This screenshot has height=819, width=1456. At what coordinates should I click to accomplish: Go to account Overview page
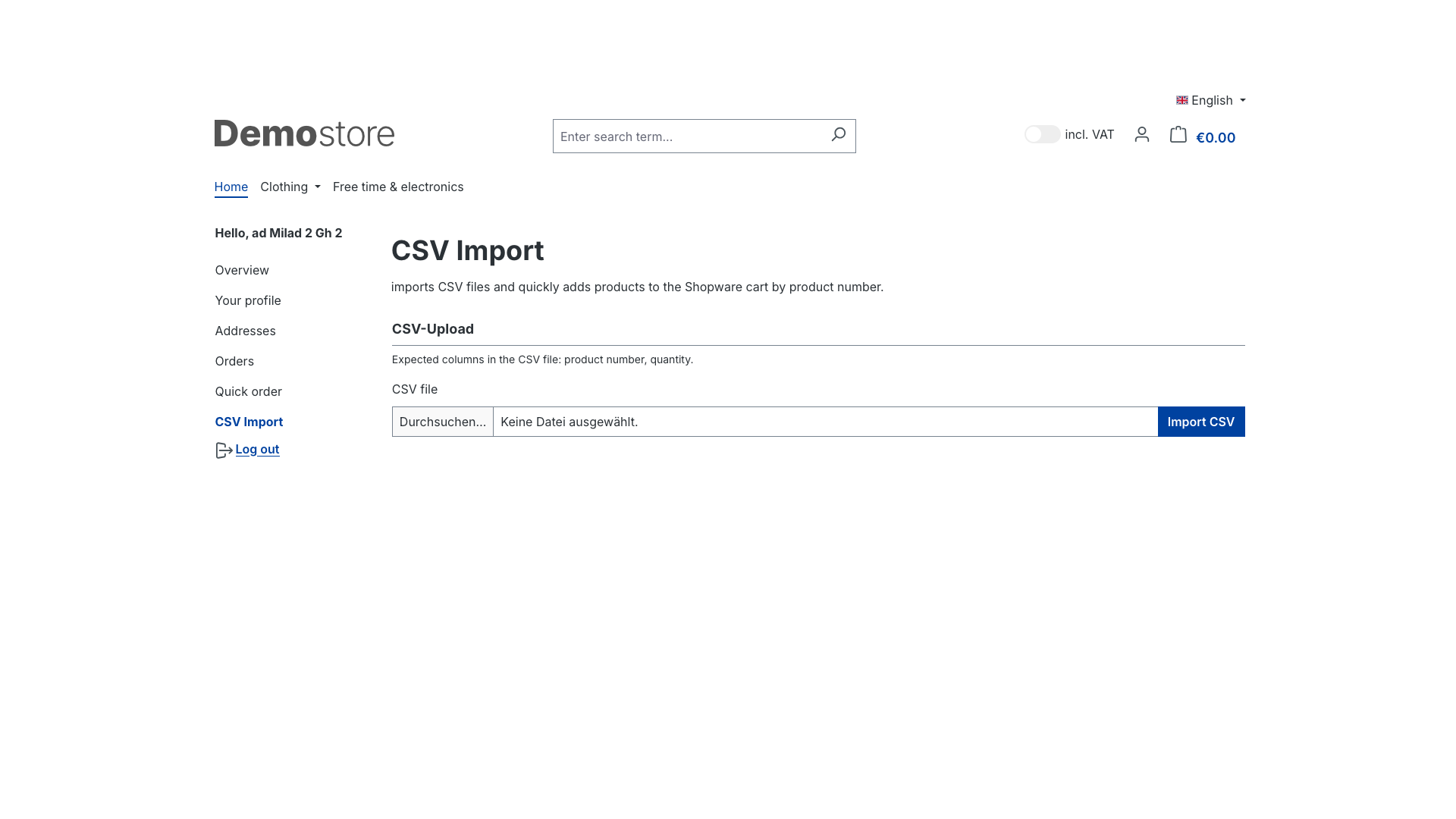coord(242,270)
